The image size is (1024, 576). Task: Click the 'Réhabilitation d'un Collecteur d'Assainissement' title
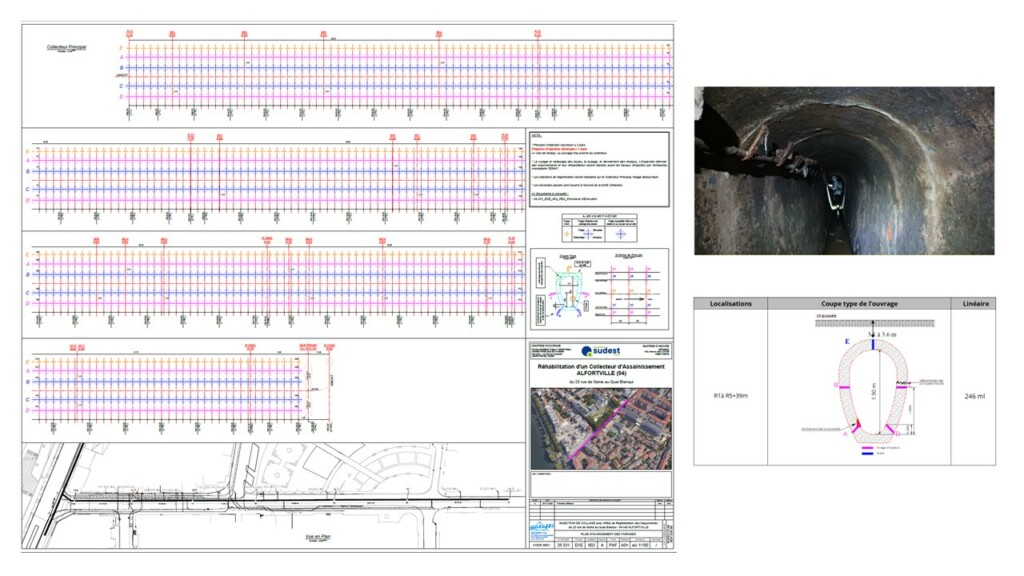pyautogui.click(x=600, y=370)
